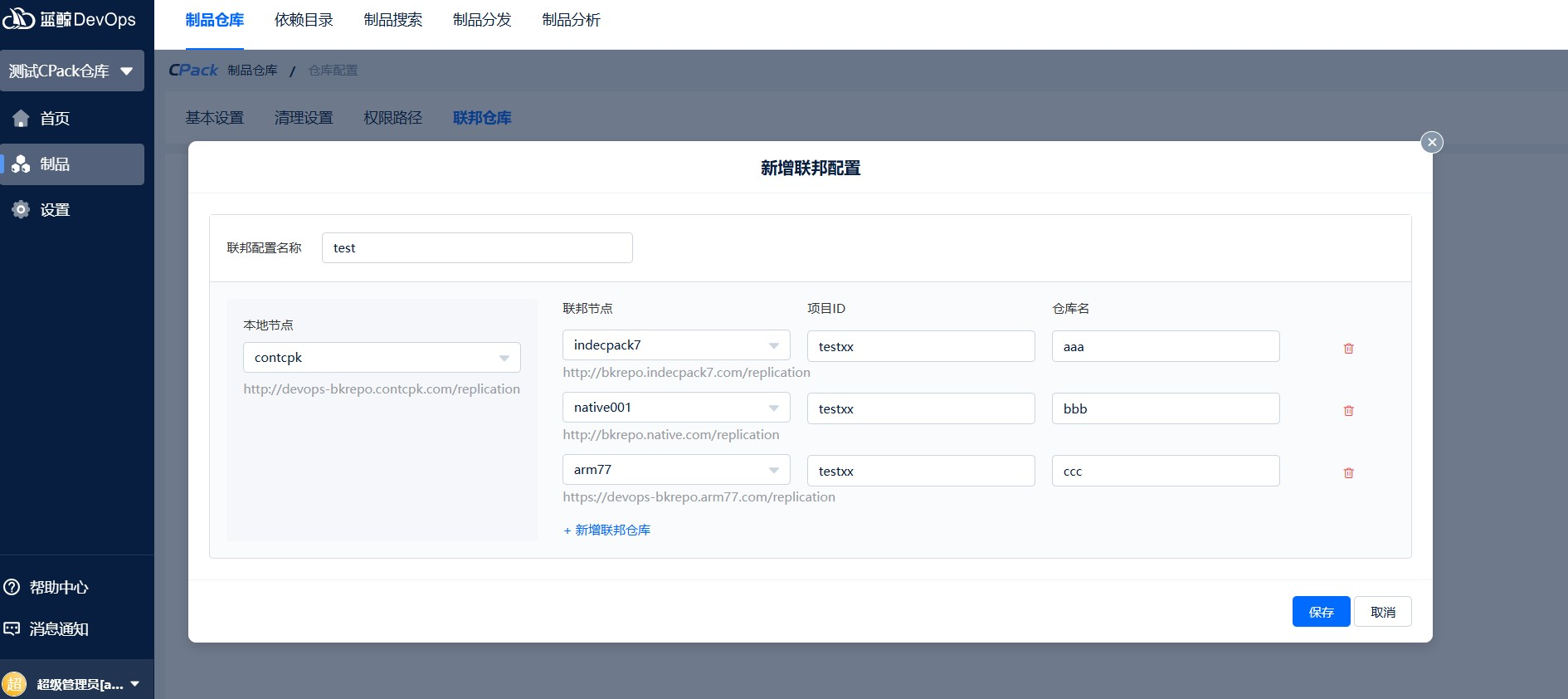1568x699 pixels.
Task: Click the home icon in sidebar
Action: coord(21,119)
